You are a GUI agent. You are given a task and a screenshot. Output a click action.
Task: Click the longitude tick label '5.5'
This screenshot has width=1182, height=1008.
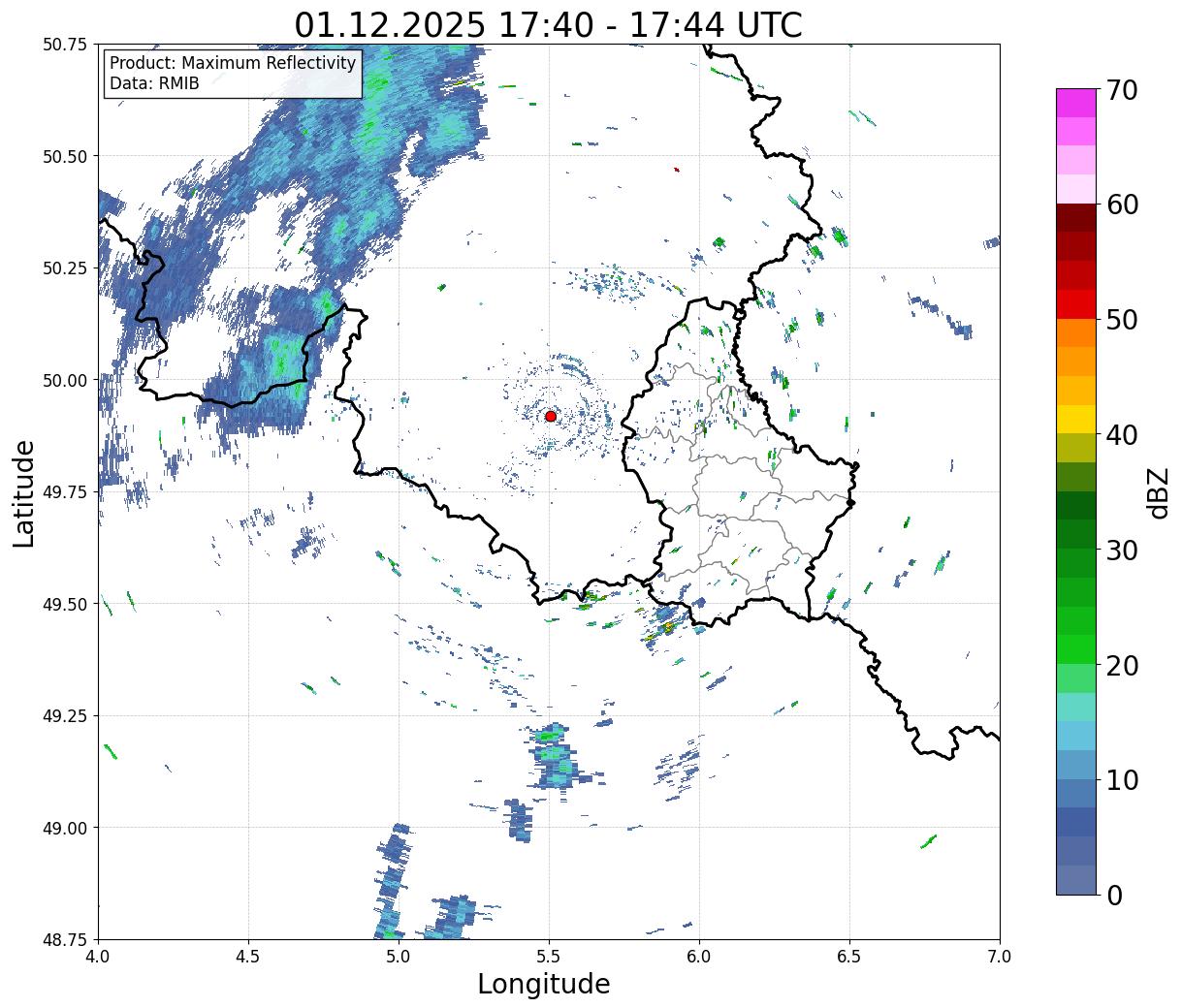click(549, 957)
